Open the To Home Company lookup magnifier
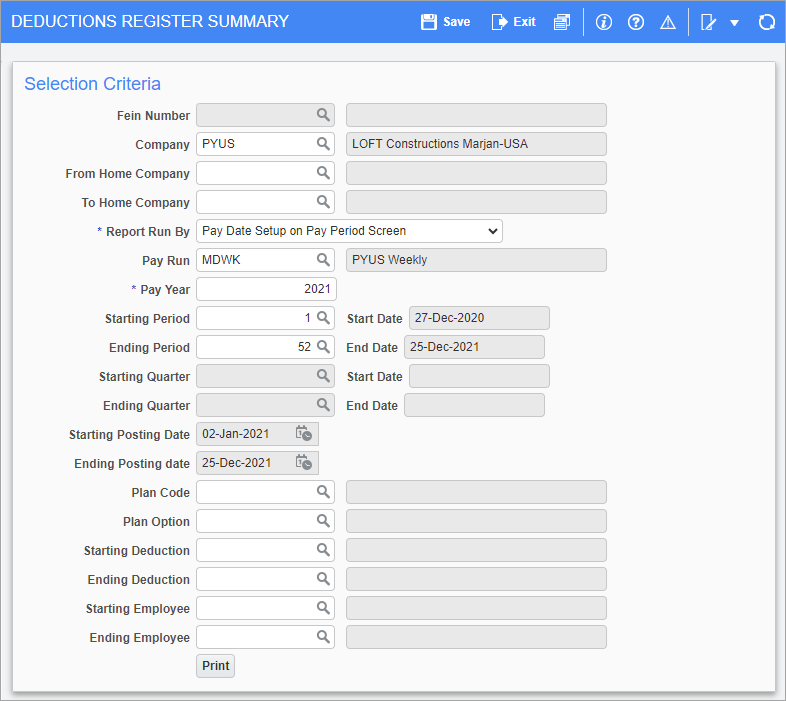The width and height of the screenshot is (786, 701). tap(323, 202)
